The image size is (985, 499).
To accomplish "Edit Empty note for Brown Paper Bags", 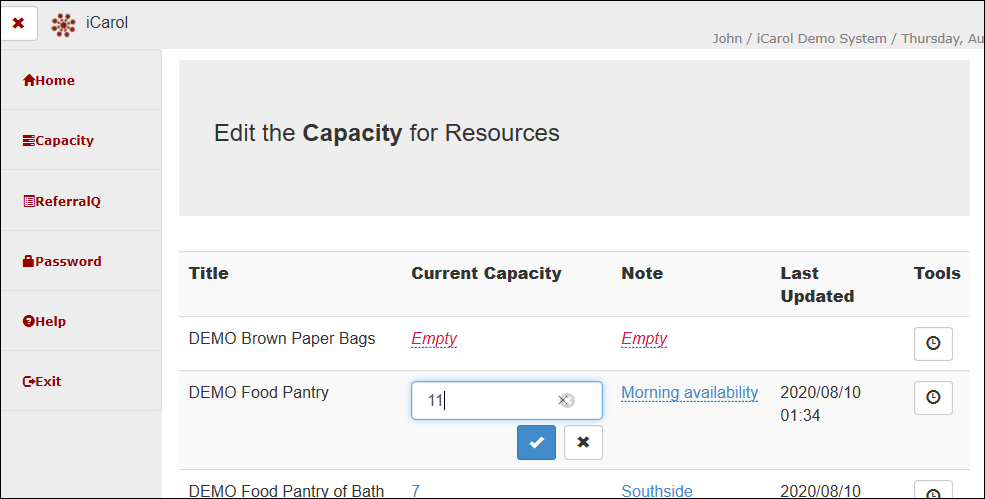I will pyautogui.click(x=644, y=339).
